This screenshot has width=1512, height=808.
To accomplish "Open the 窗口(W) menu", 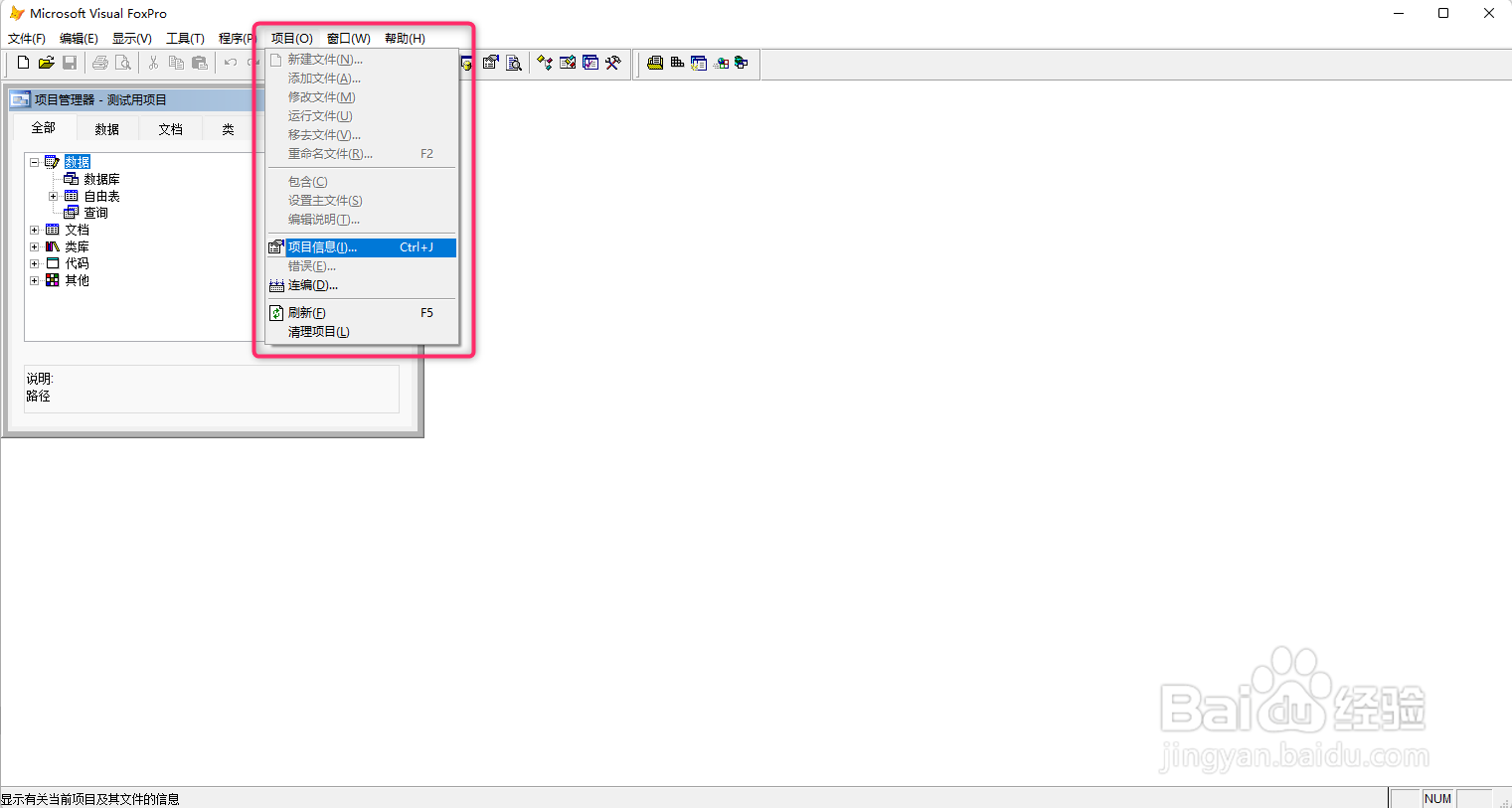I will point(349,38).
